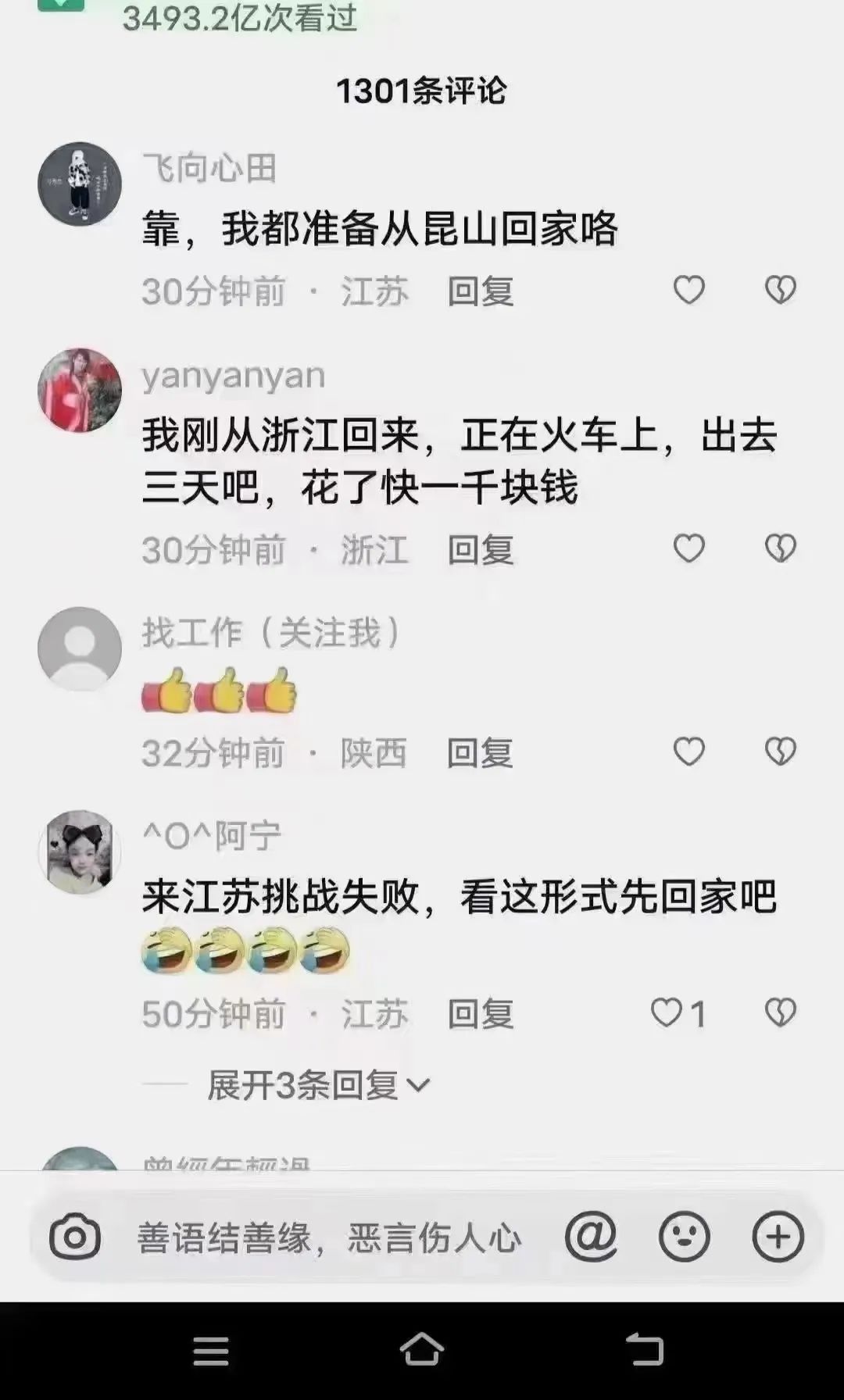Open camera icon in comment bar

pos(75,1237)
